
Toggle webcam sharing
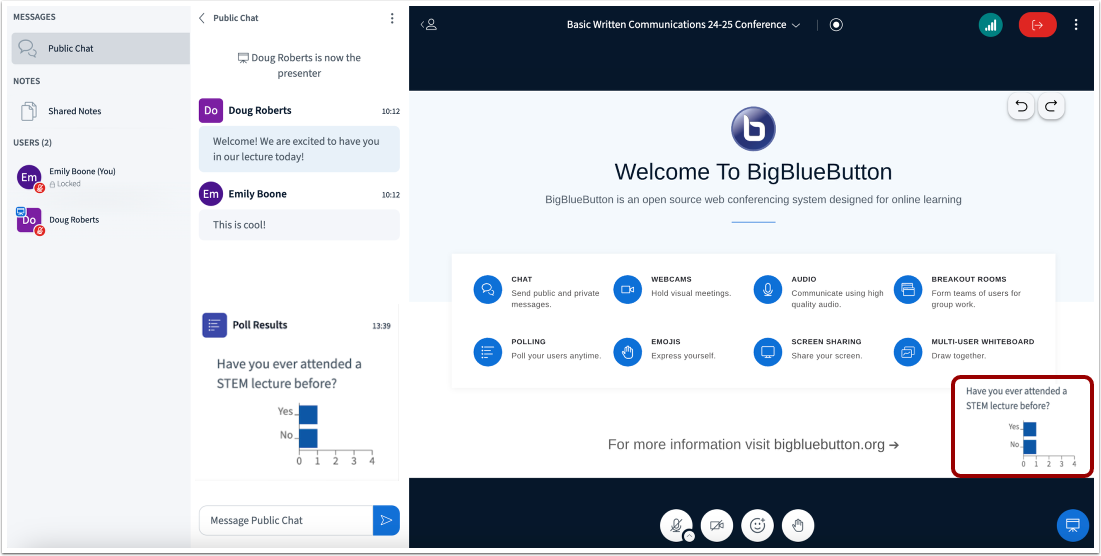pyautogui.click(x=717, y=525)
